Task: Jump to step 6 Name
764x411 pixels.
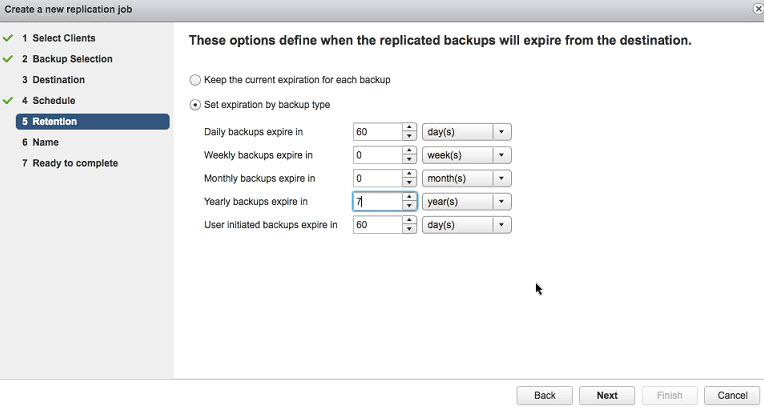Action: coord(45,142)
